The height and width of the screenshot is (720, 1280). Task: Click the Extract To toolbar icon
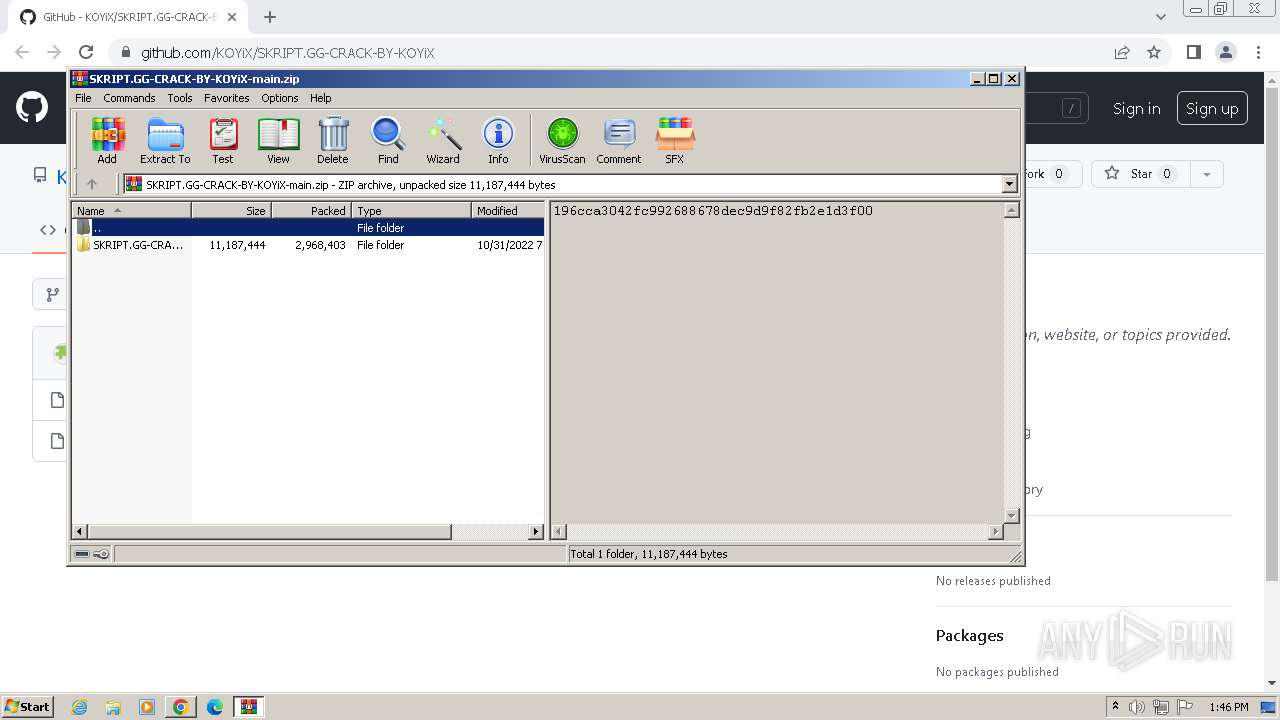[165, 140]
